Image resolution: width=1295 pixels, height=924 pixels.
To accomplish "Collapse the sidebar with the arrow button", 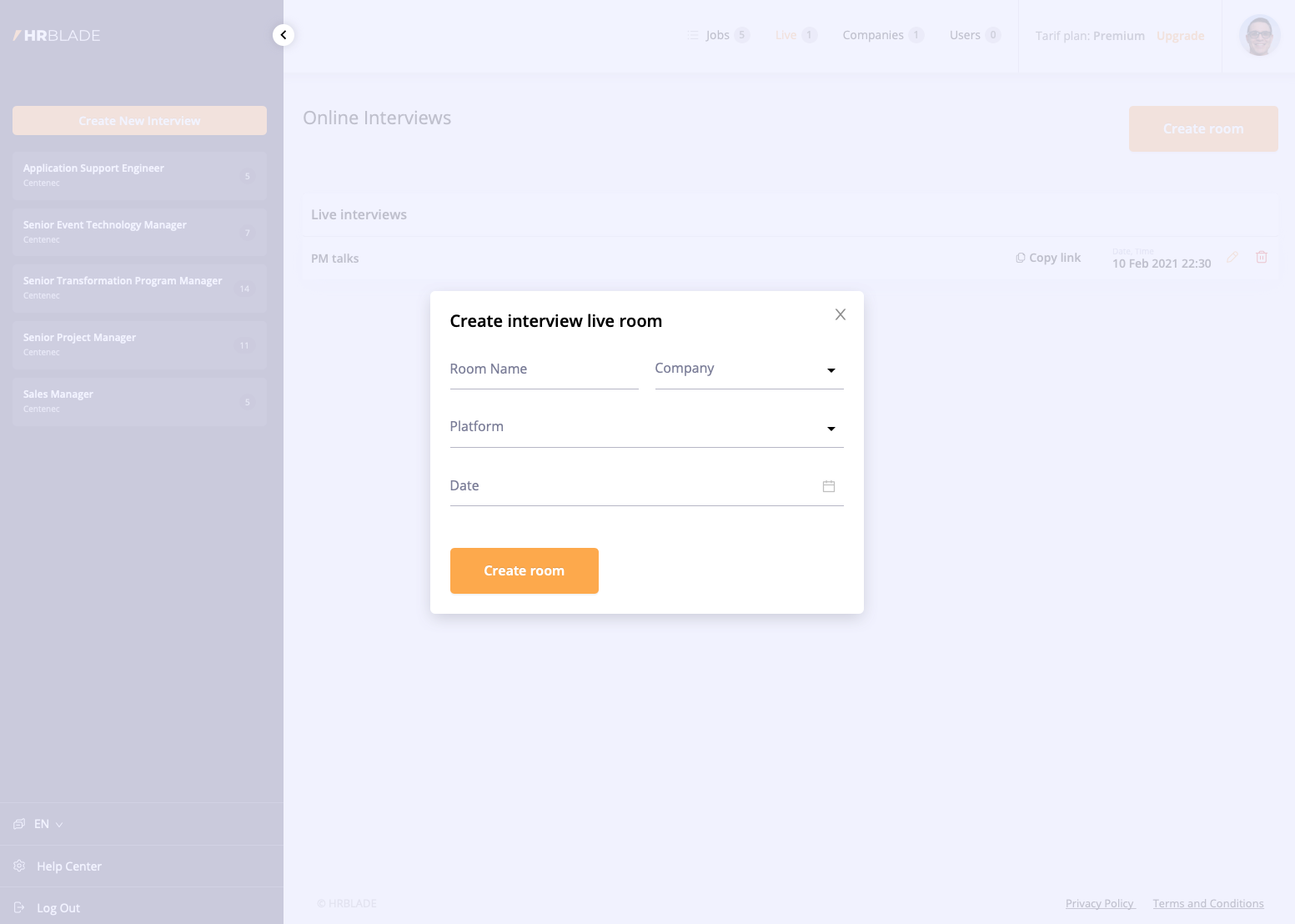I will 284,35.
